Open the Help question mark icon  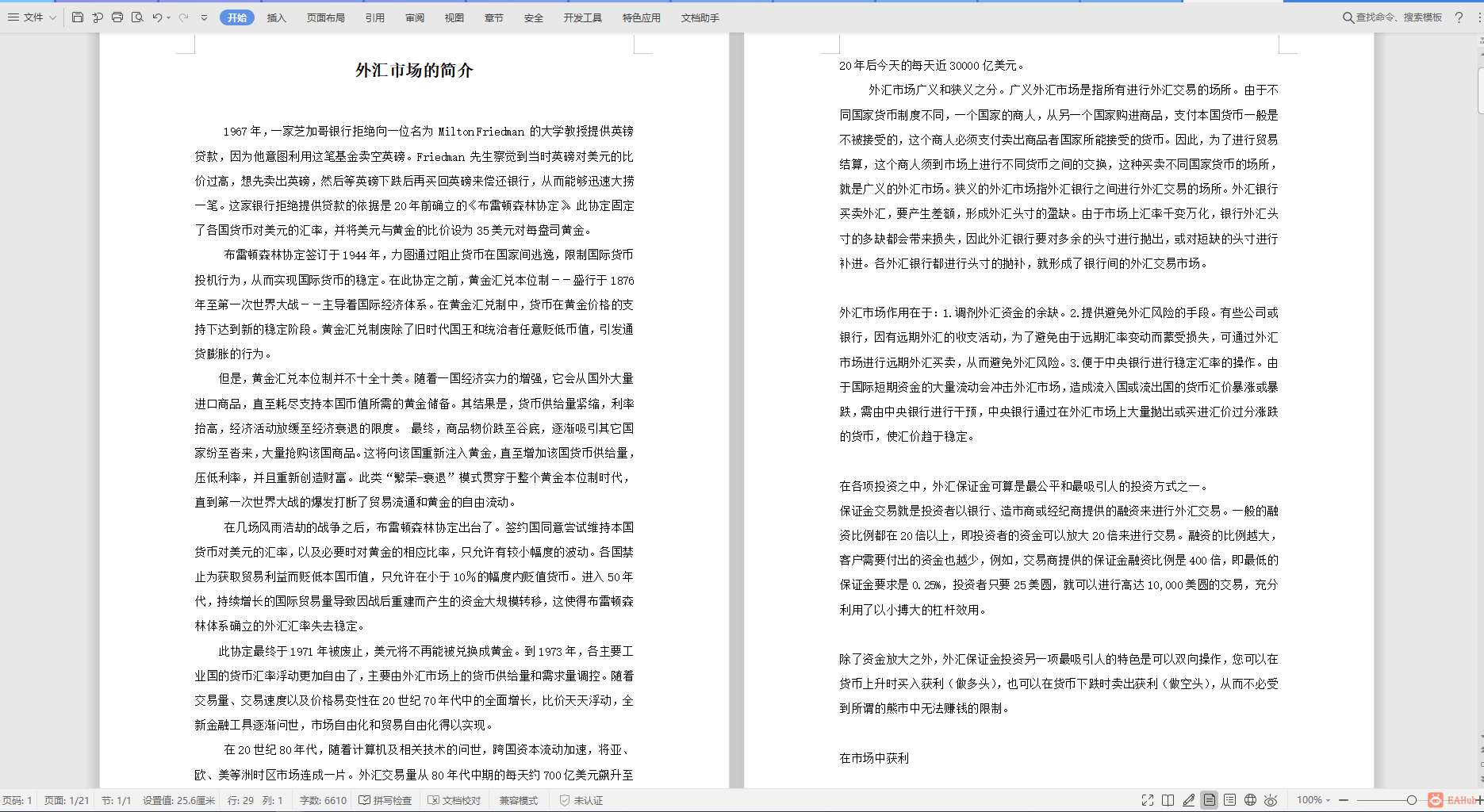[x=1459, y=17]
